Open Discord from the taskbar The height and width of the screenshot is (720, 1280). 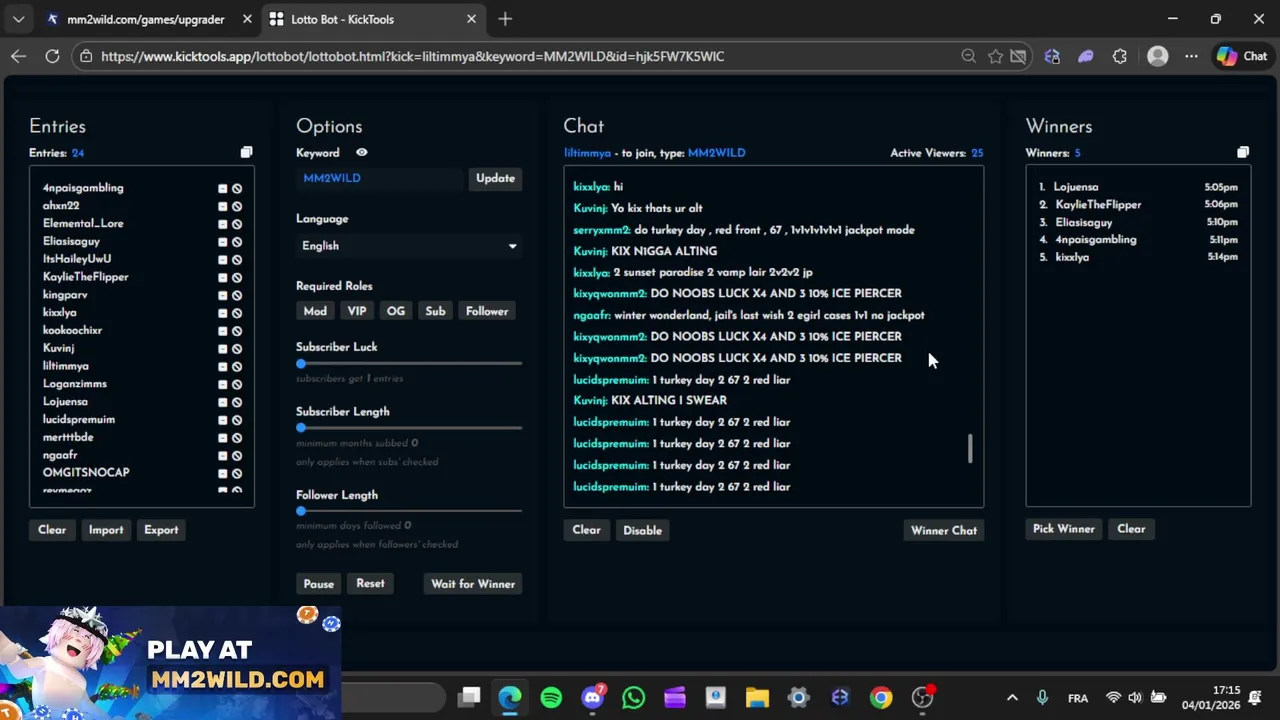tap(593, 697)
